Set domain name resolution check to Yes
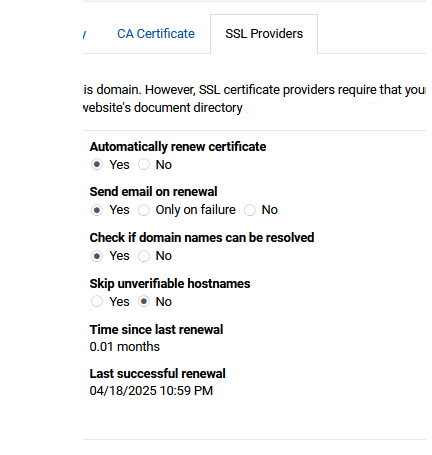The height and width of the screenshot is (455, 432). pyautogui.click(x=97, y=256)
